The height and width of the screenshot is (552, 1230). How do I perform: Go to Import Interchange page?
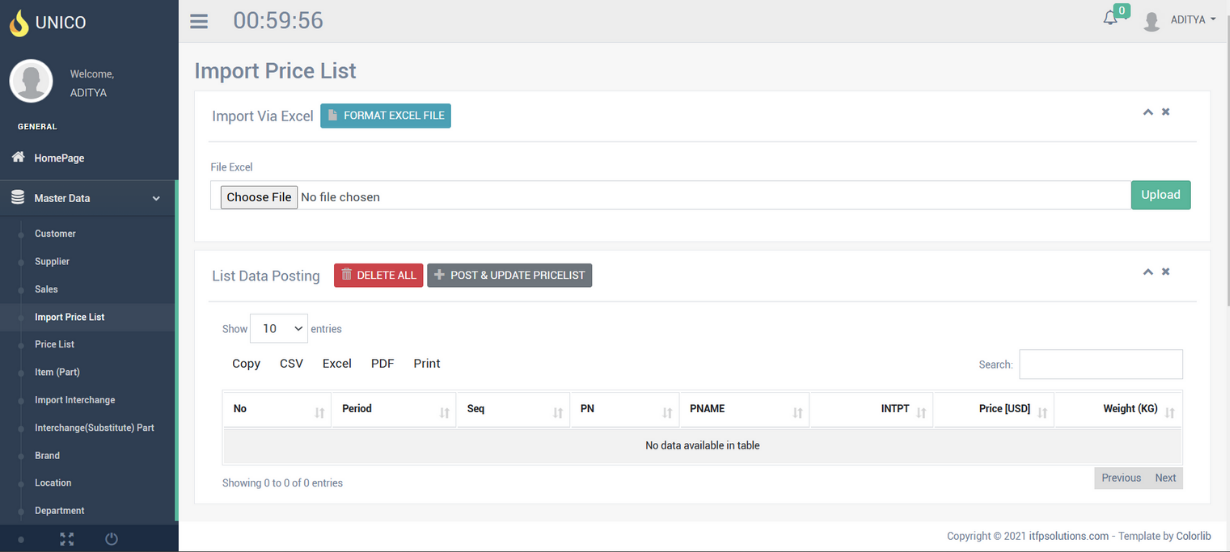74,400
